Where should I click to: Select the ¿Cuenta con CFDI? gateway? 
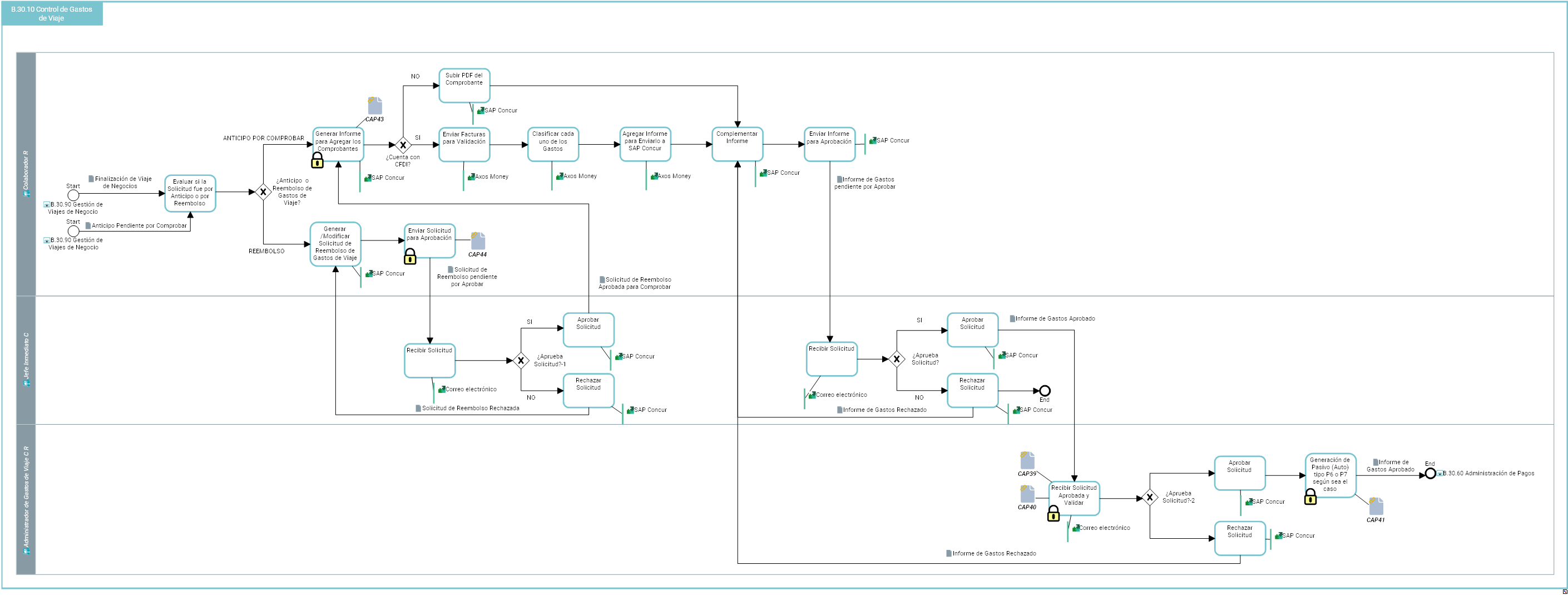[x=403, y=145]
